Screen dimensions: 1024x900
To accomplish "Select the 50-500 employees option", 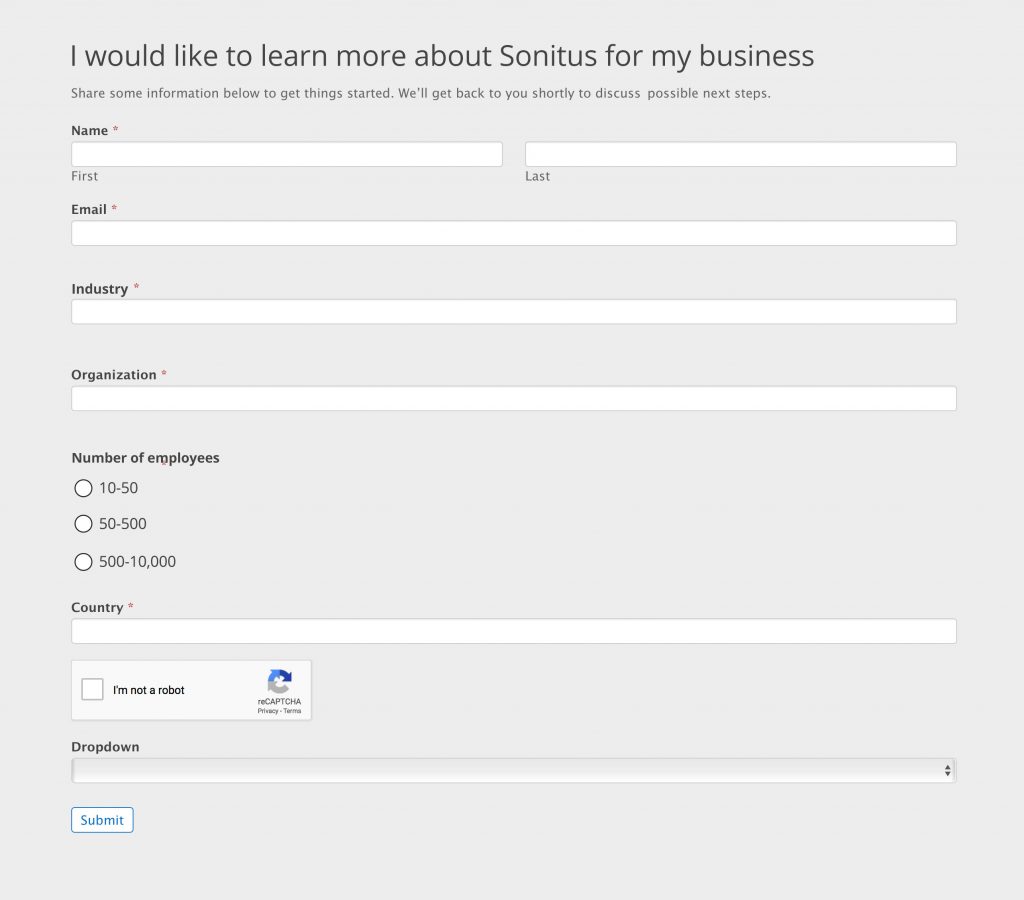I will click(x=83, y=523).
